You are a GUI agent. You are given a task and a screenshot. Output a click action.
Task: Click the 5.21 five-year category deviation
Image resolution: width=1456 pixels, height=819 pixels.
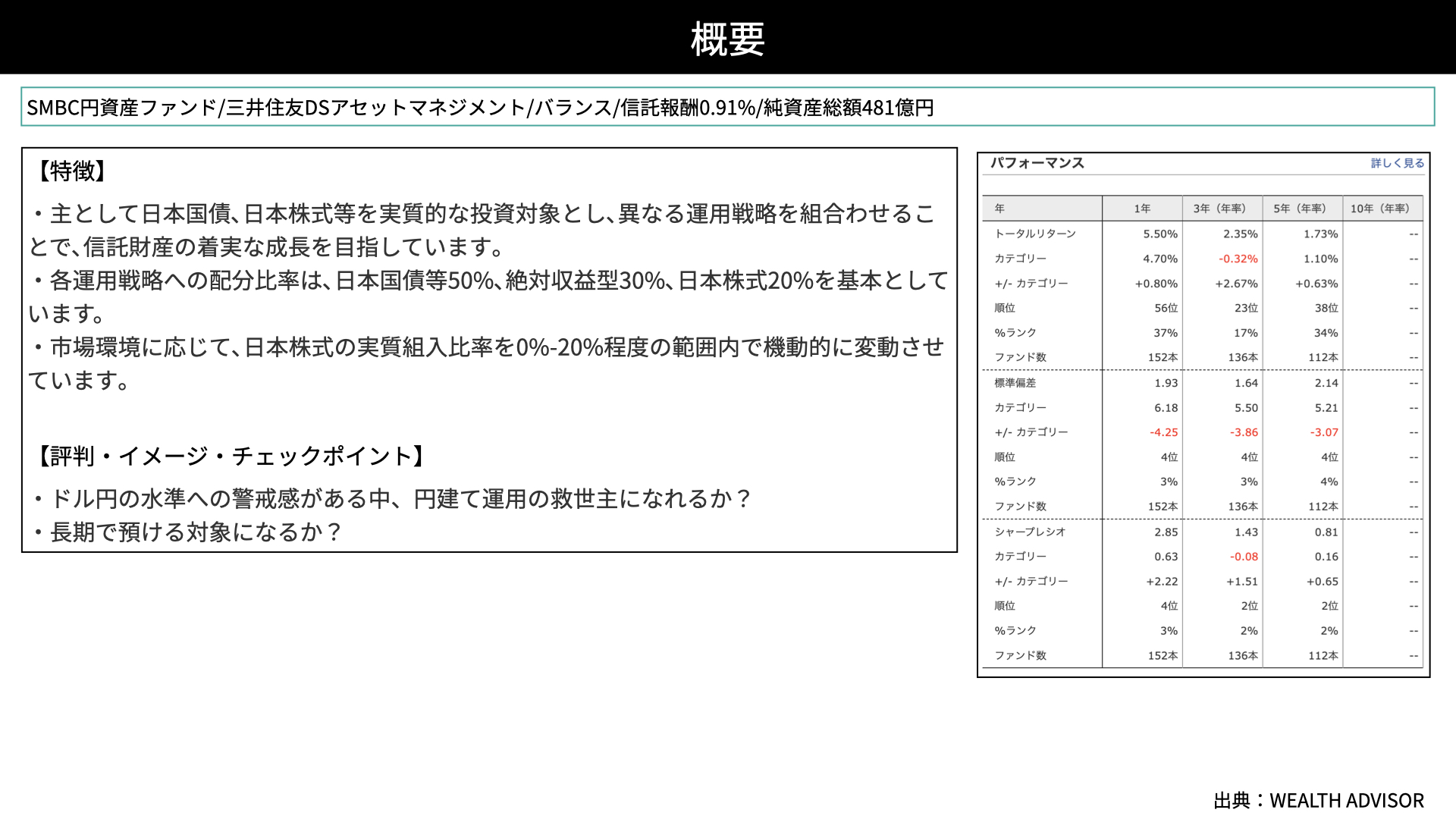1326,408
